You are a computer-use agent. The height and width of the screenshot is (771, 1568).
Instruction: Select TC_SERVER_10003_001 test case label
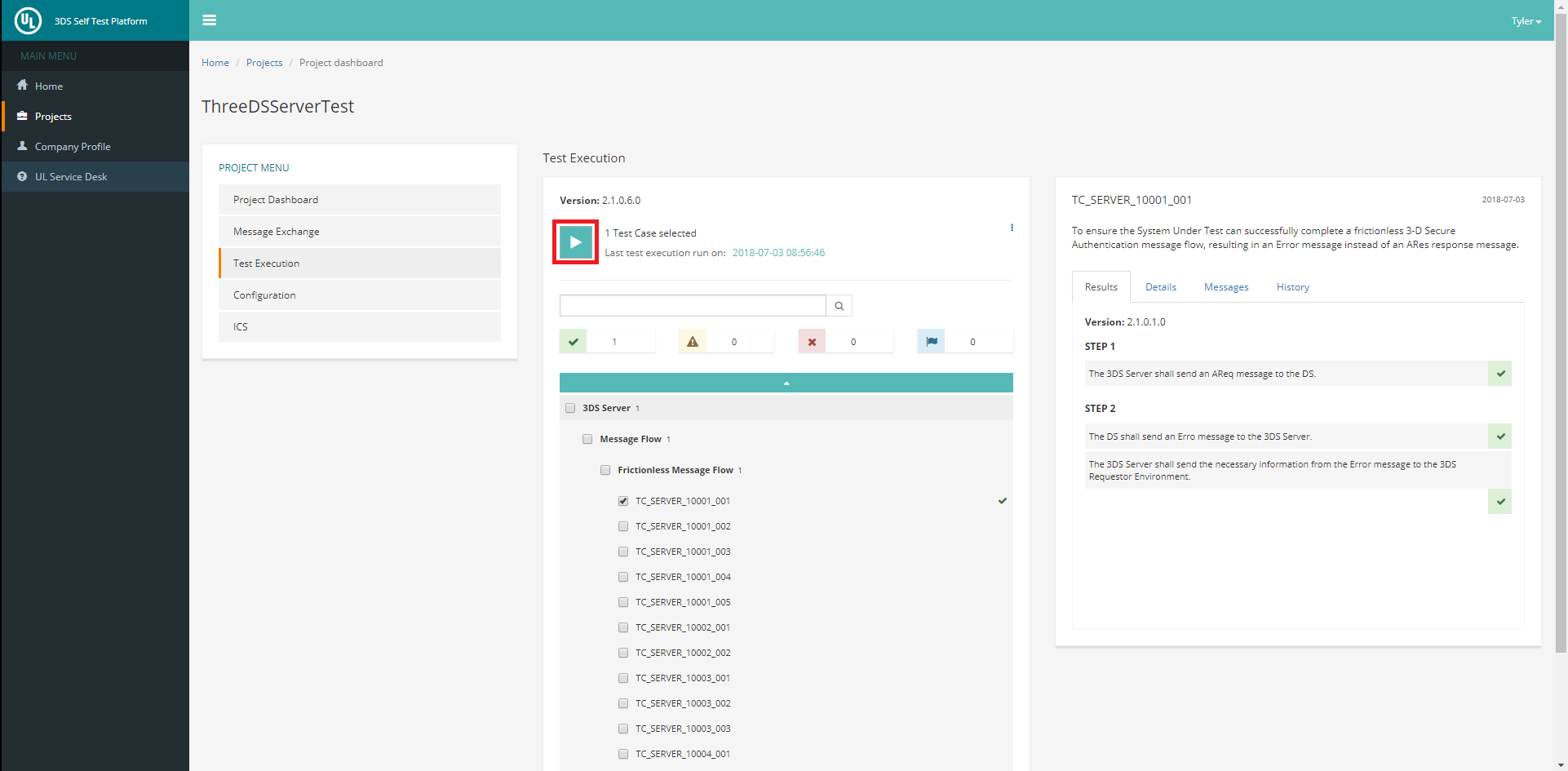point(683,678)
